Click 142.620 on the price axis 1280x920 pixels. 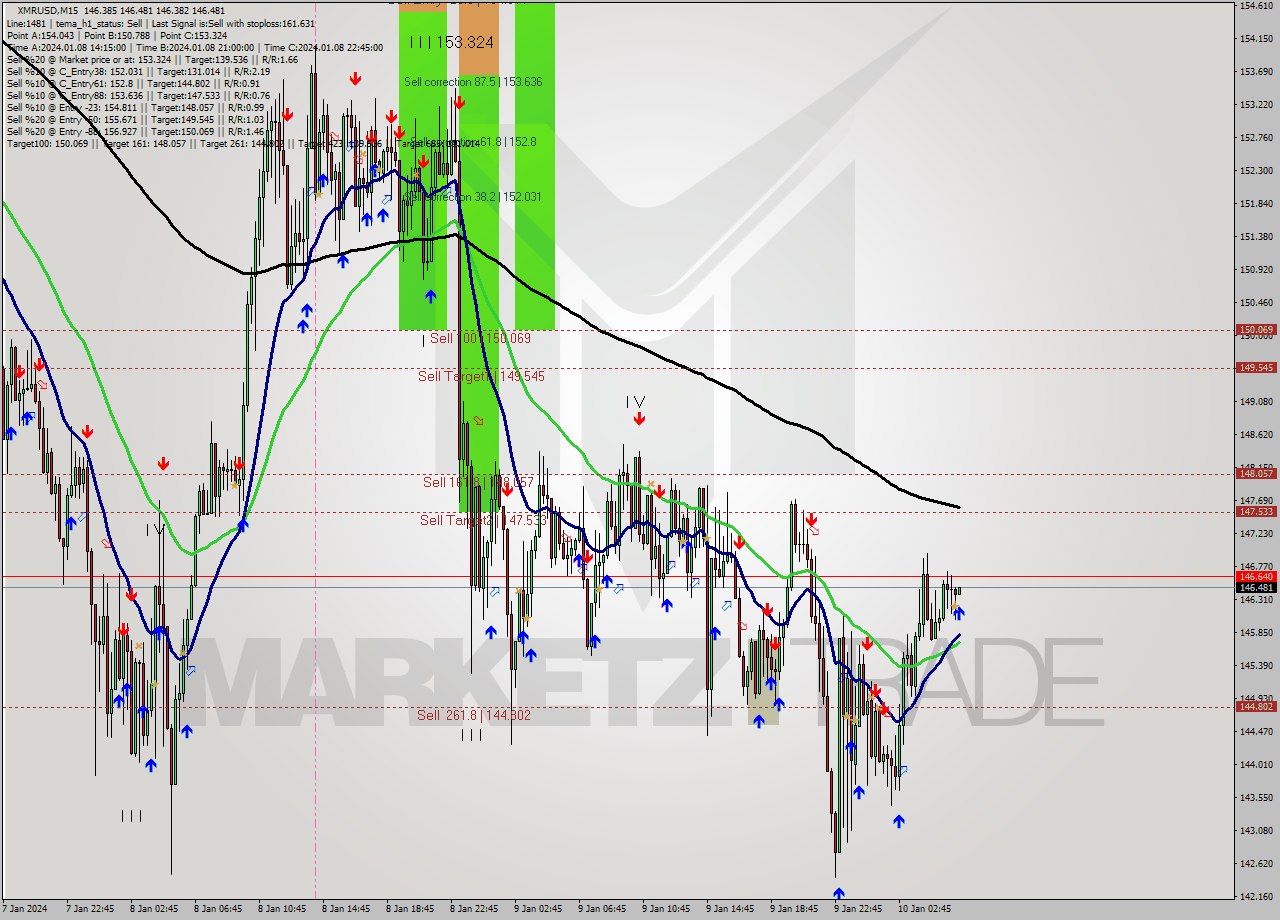click(x=1256, y=864)
